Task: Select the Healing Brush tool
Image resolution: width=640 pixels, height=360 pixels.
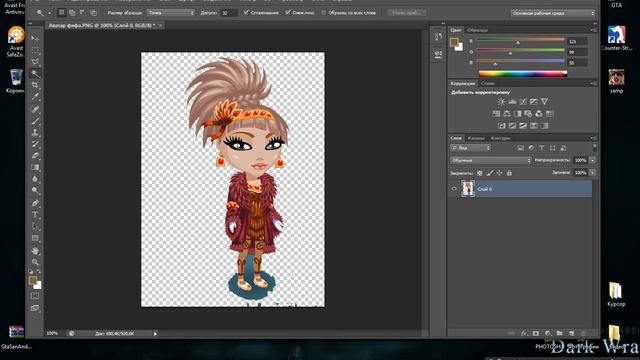Action: pyautogui.click(x=36, y=109)
